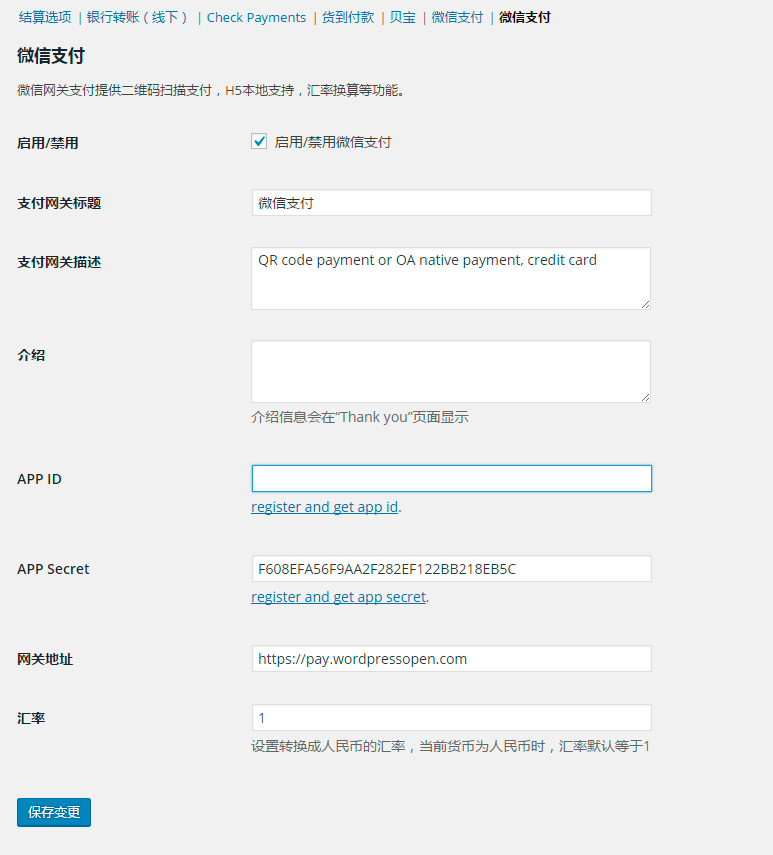Click the APP Secret input field
773x855 pixels.
(x=451, y=569)
